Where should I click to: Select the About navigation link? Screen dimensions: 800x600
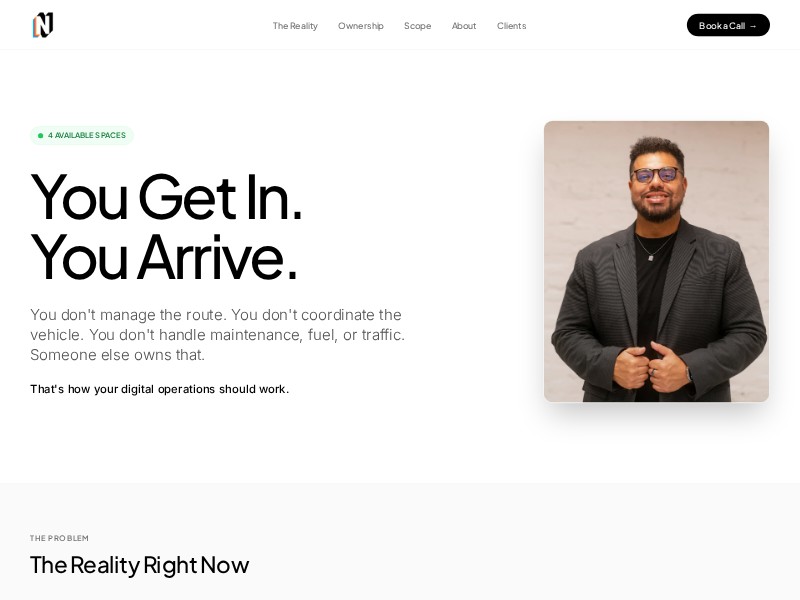[x=464, y=26]
